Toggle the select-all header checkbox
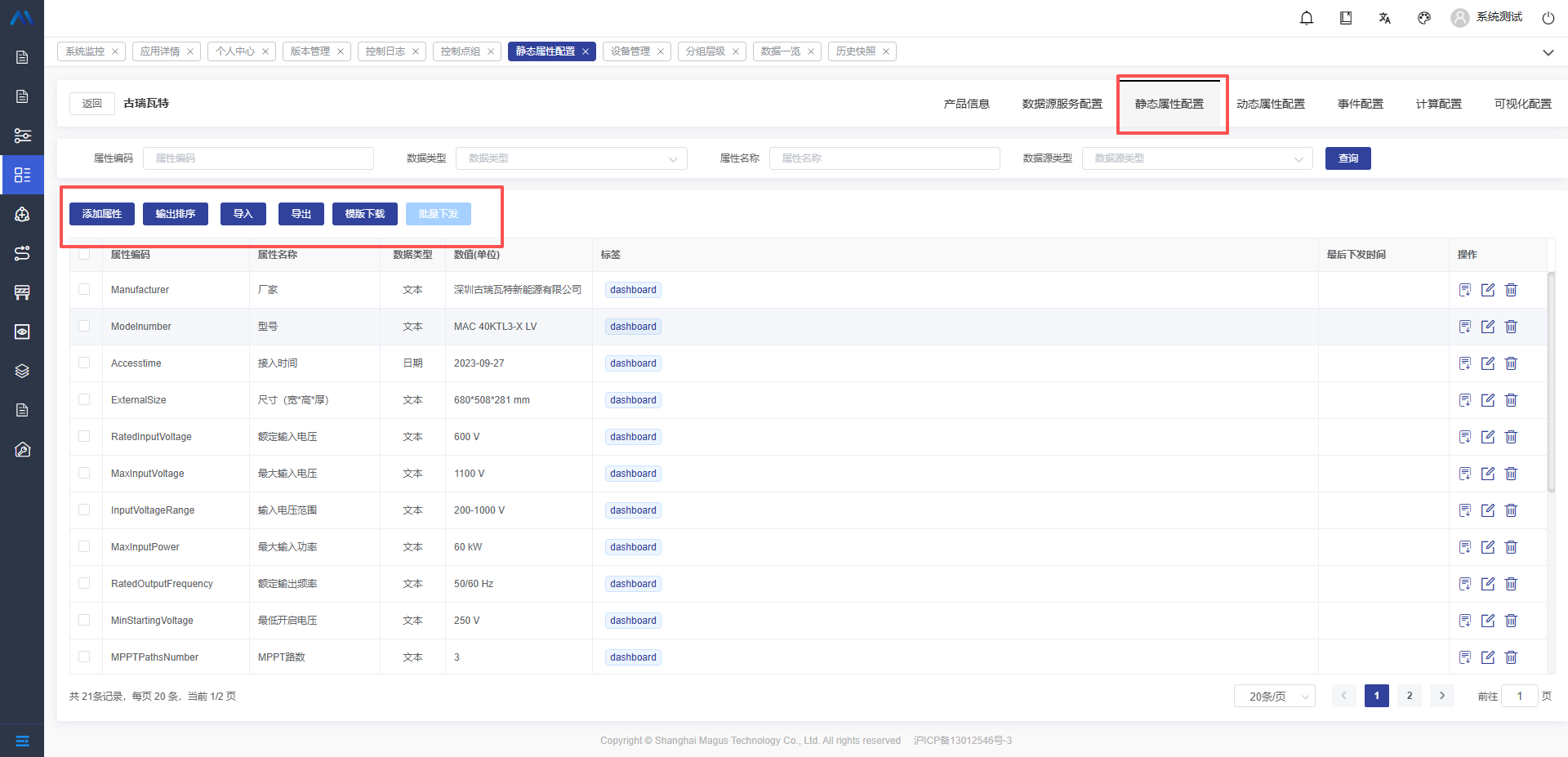The image size is (1568, 757). click(x=84, y=254)
